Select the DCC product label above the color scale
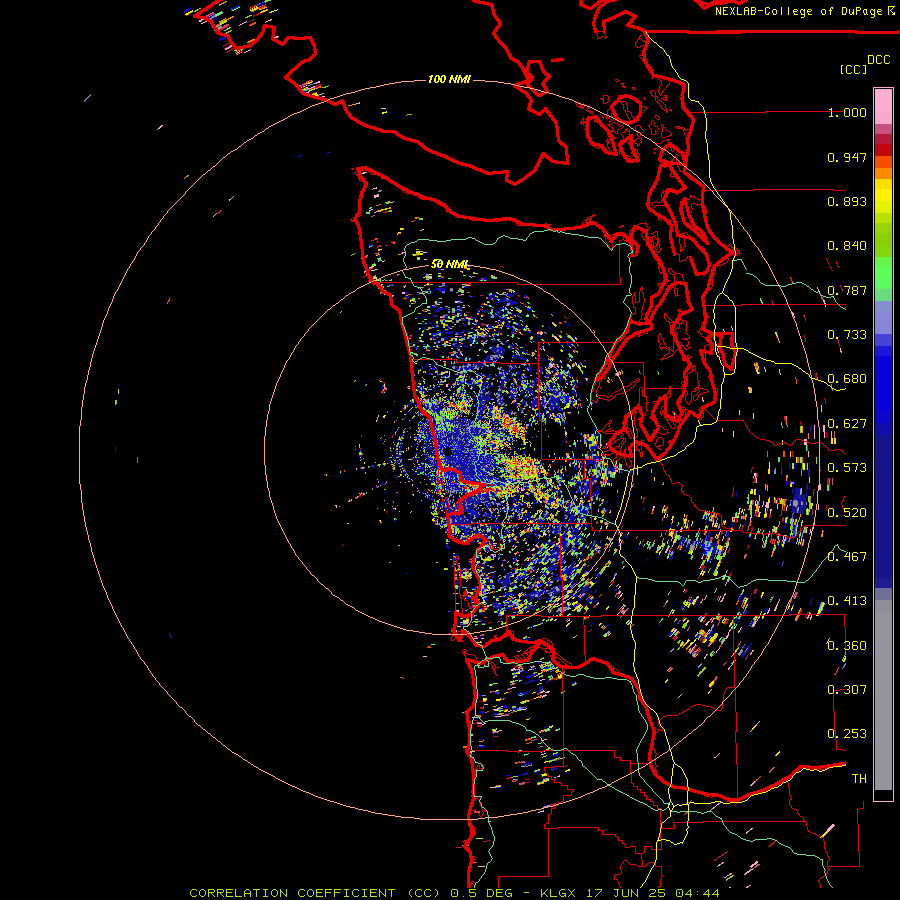The image size is (900, 900). [878, 59]
